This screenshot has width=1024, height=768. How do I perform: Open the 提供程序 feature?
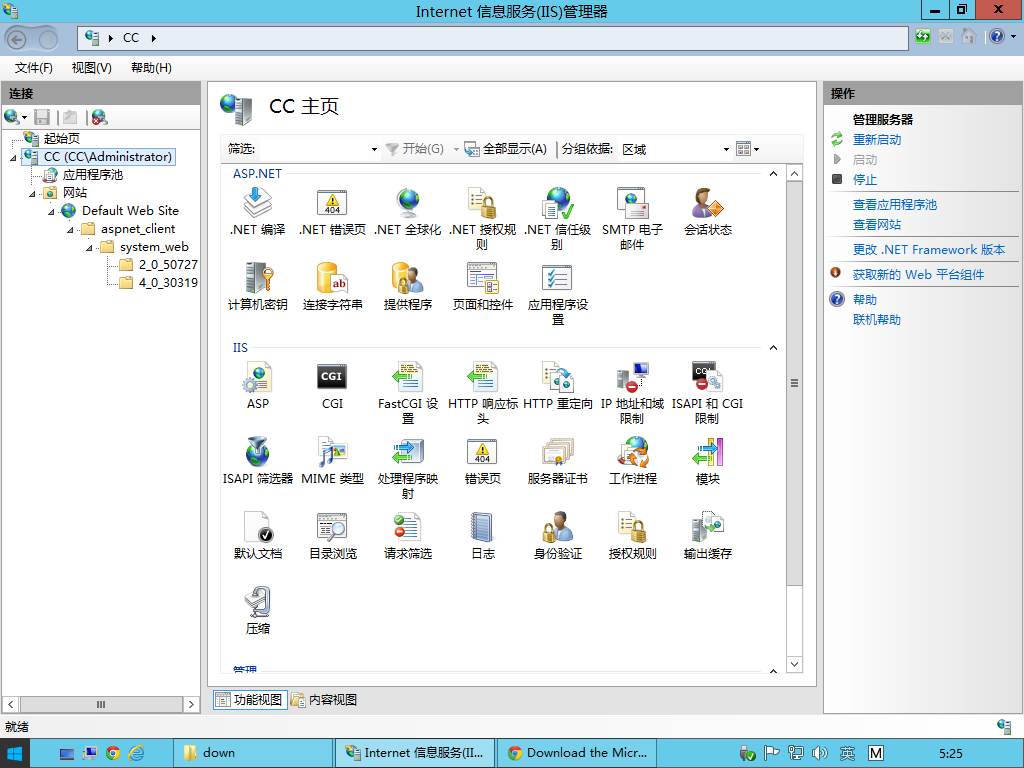[408, 287]
